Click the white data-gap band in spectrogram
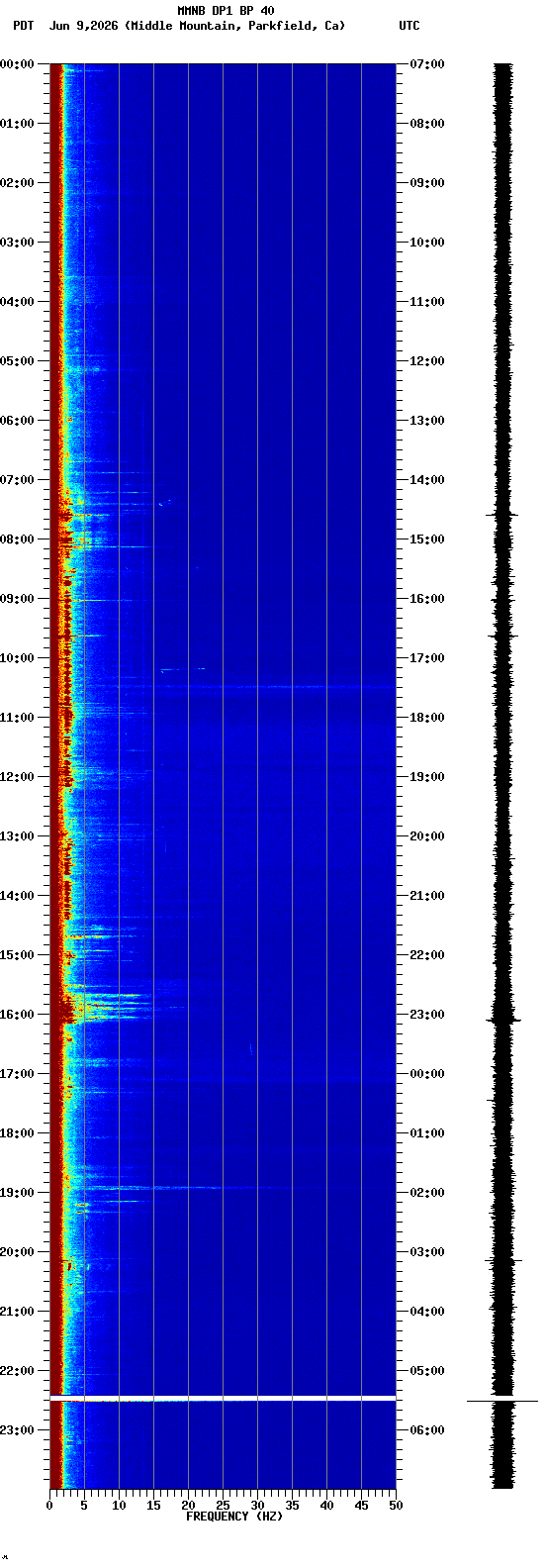This screenshot has width=546, height=1568. pyautogui.click(x=223, y=1398)
